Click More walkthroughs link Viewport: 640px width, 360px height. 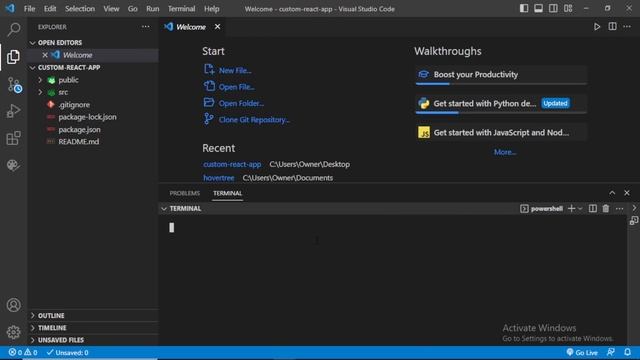point(505,152)
